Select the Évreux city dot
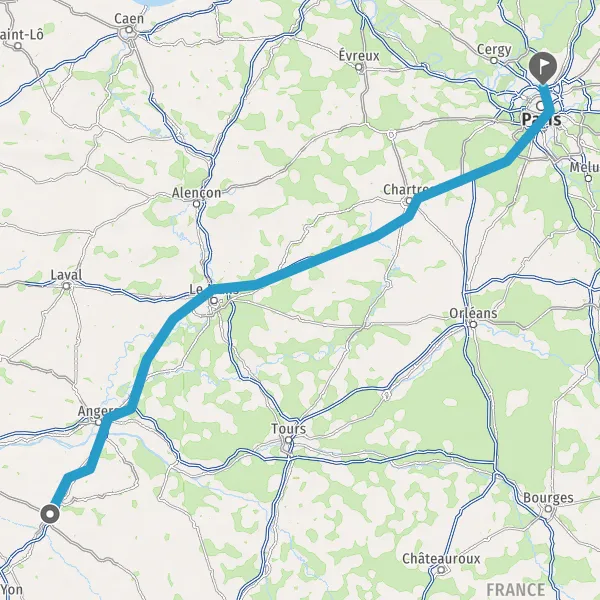This screenshot has height=600, width=600. [359, 67]
